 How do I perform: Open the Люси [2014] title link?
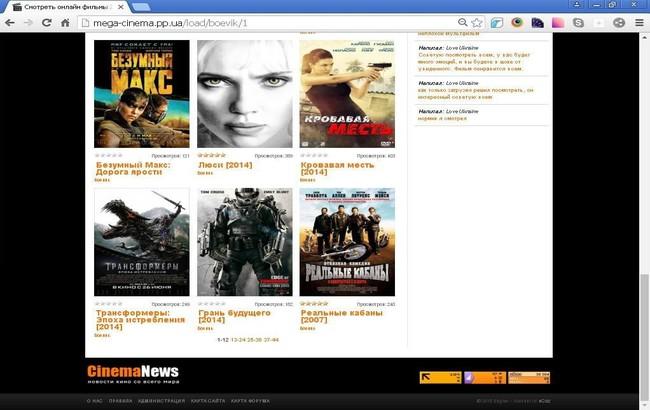(225, 164)
